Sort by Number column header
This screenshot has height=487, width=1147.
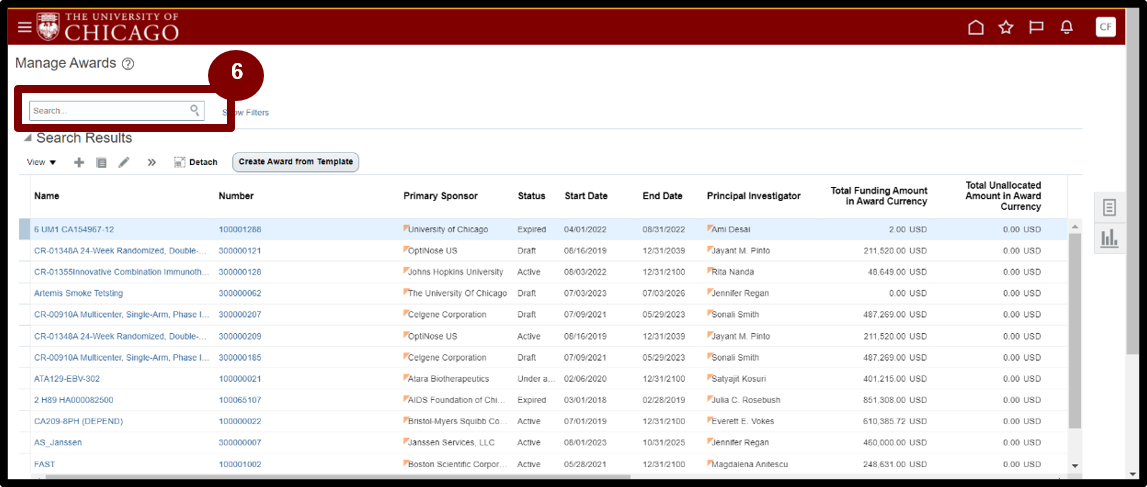(236, 196)
